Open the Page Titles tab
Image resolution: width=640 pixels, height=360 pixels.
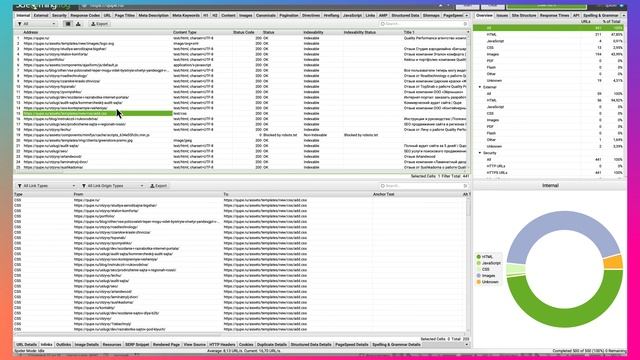pyautogui.click(x=124, y=15)
